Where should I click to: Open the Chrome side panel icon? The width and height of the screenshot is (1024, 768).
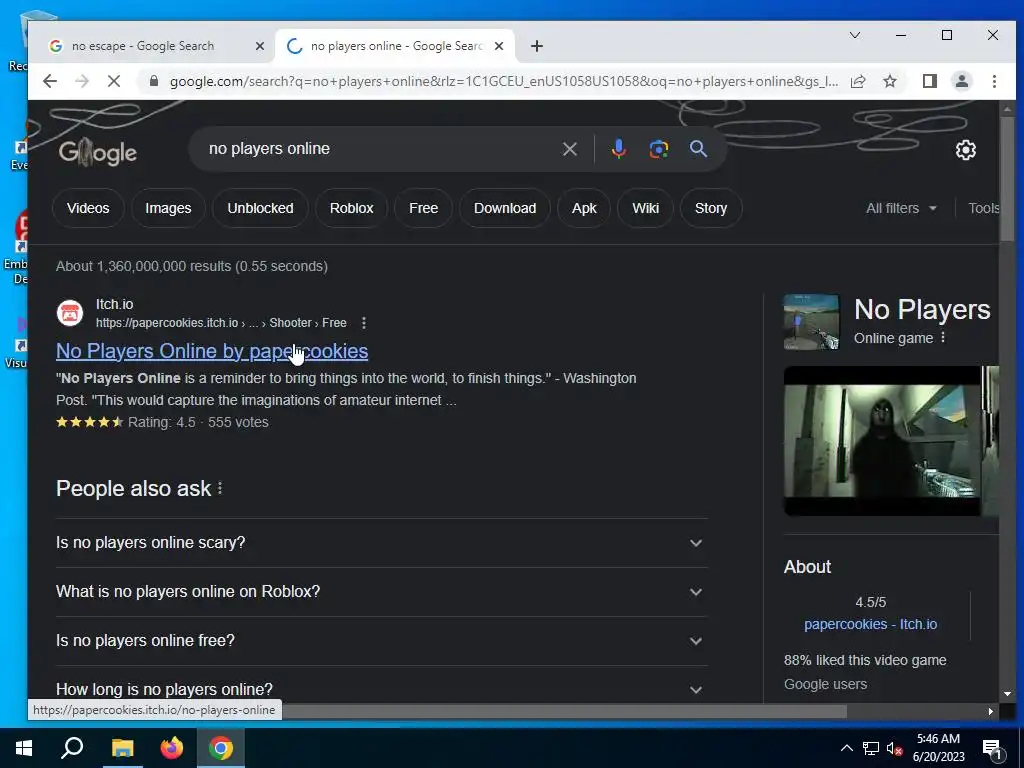coord(929,81)
